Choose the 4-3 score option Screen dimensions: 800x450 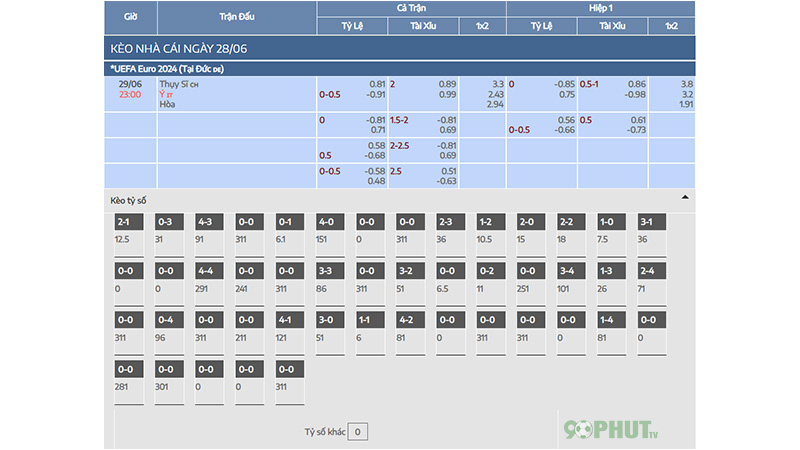(209, 222)
